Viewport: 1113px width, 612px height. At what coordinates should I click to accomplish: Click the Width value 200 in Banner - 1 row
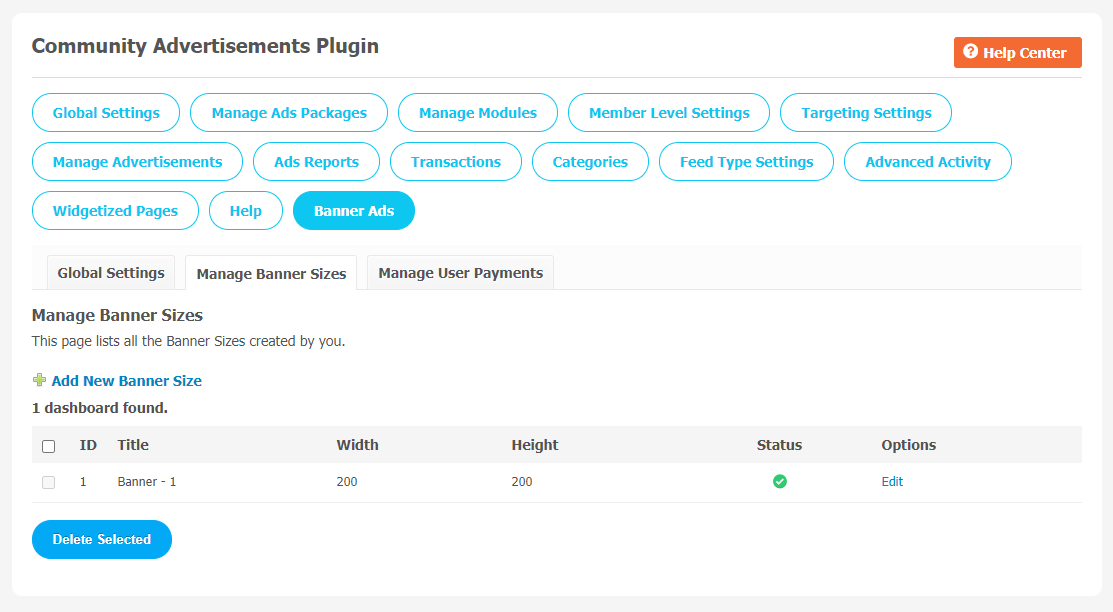point(347,481)
